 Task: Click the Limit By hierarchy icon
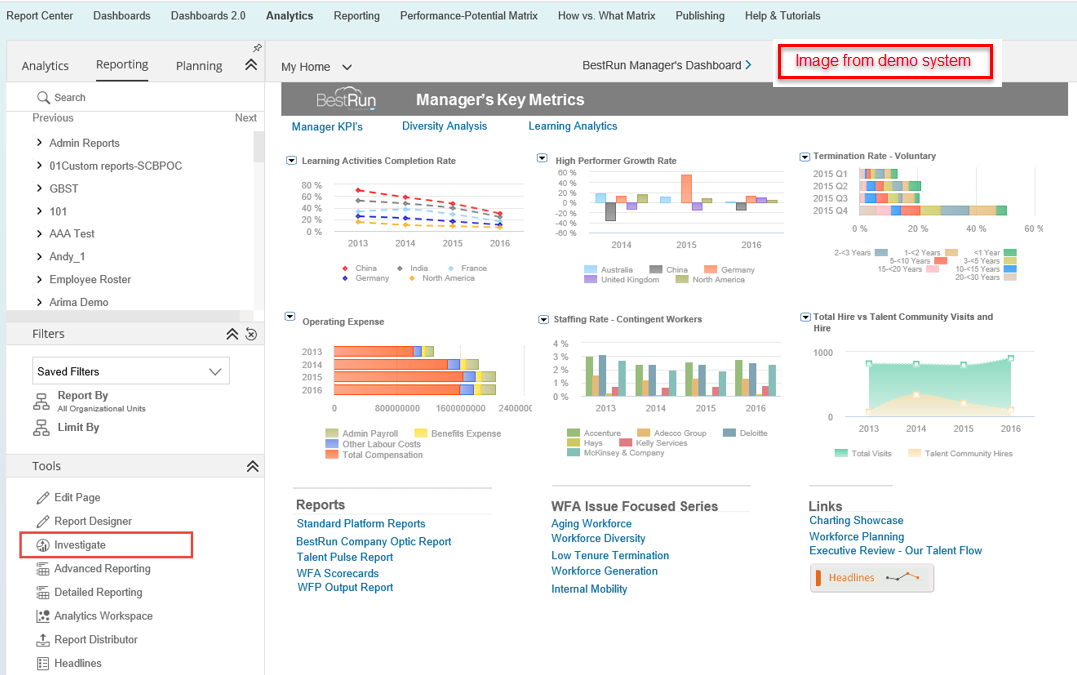click(41, 428)
